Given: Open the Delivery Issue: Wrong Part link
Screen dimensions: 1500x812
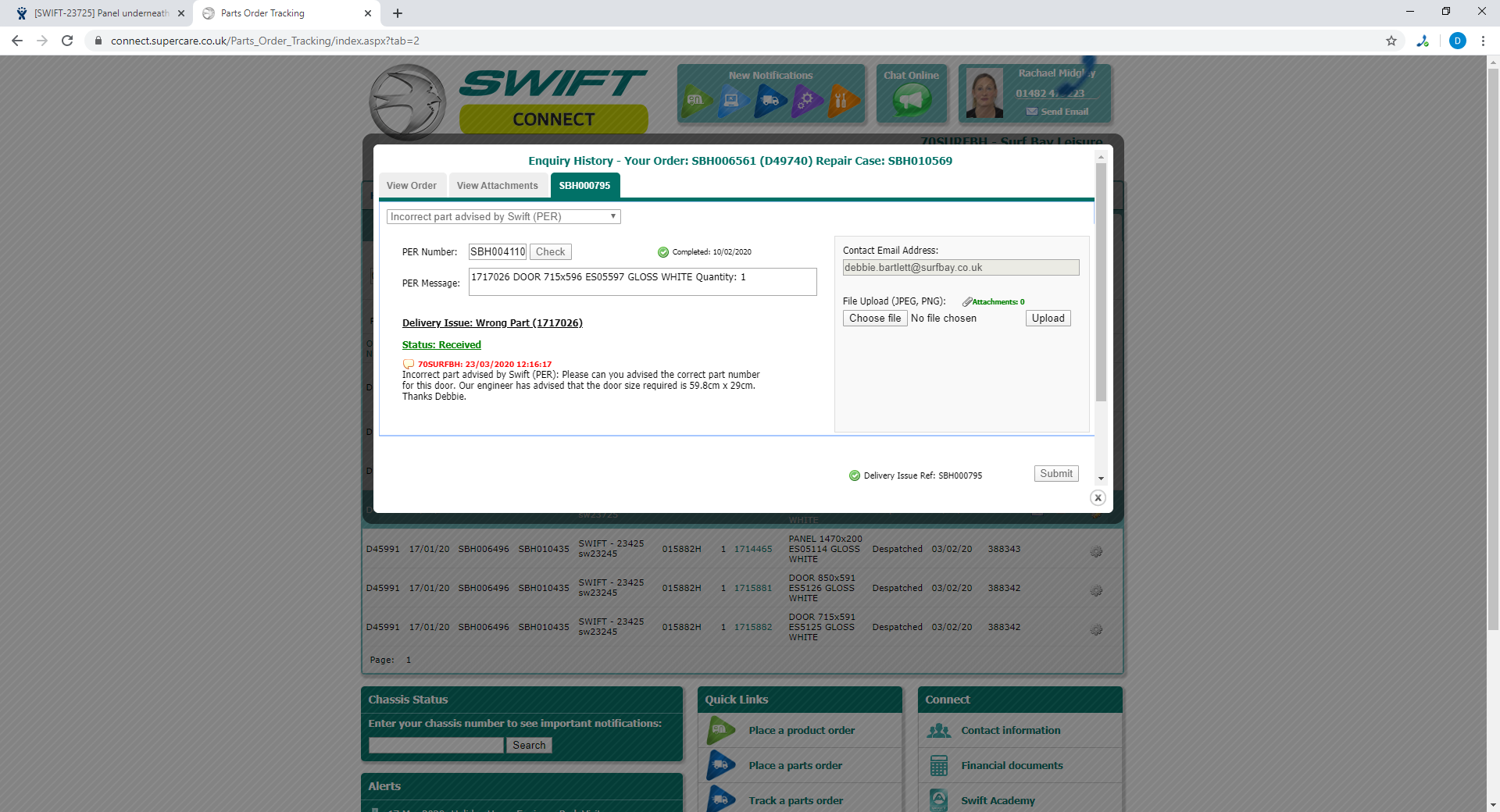Looking at the screenshot, I should click(492, 323).
